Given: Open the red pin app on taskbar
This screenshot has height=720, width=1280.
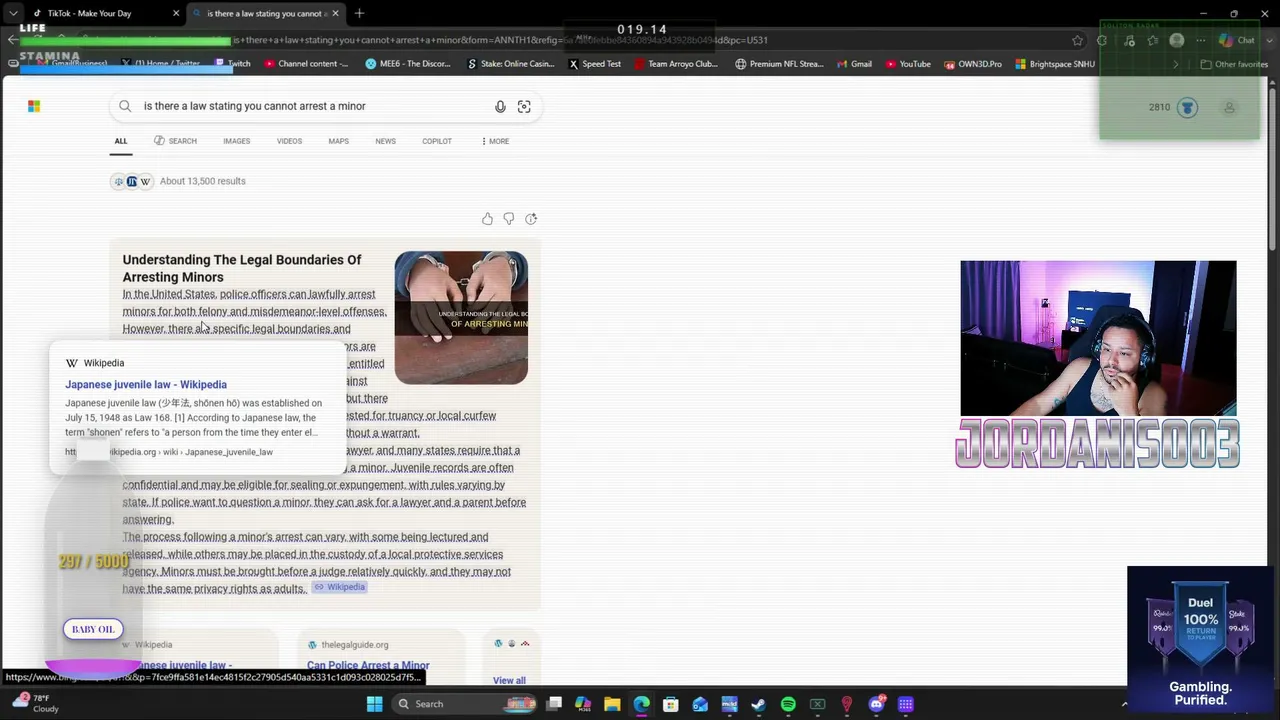Looking at the screenshot, I should (847, 704).
